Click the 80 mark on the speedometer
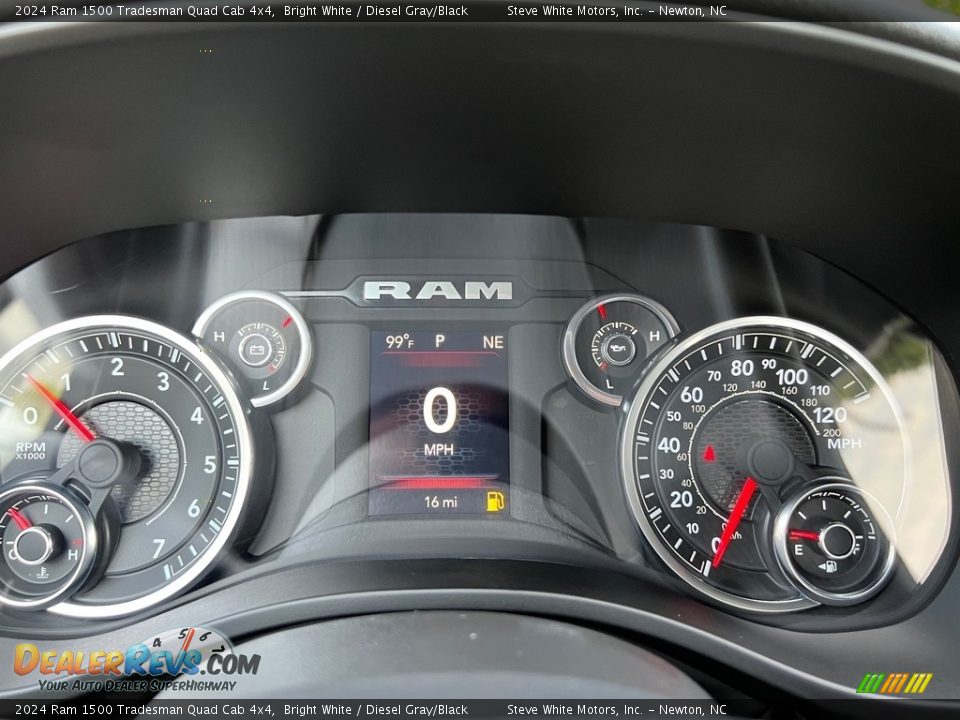 [741, 368]
